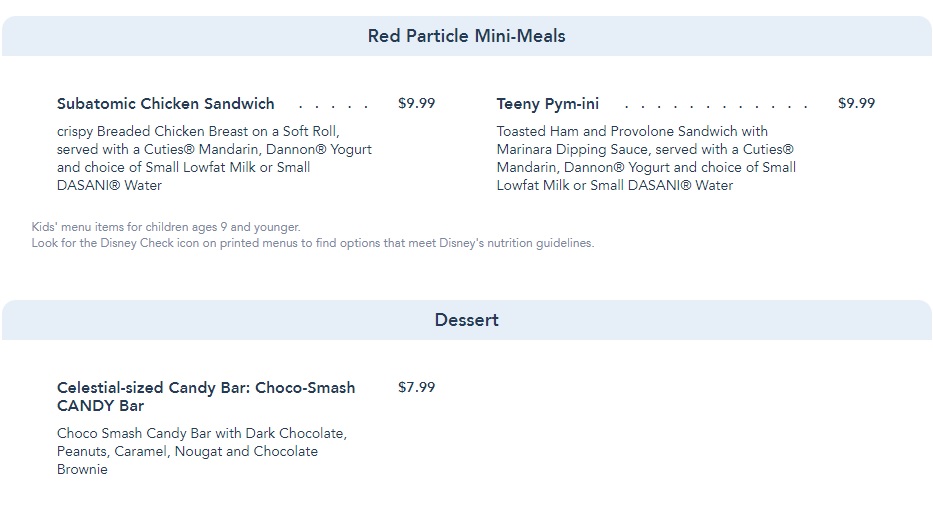Click 'Toasted Ham and Provolone Sandwich' description text

click(632, 131)
